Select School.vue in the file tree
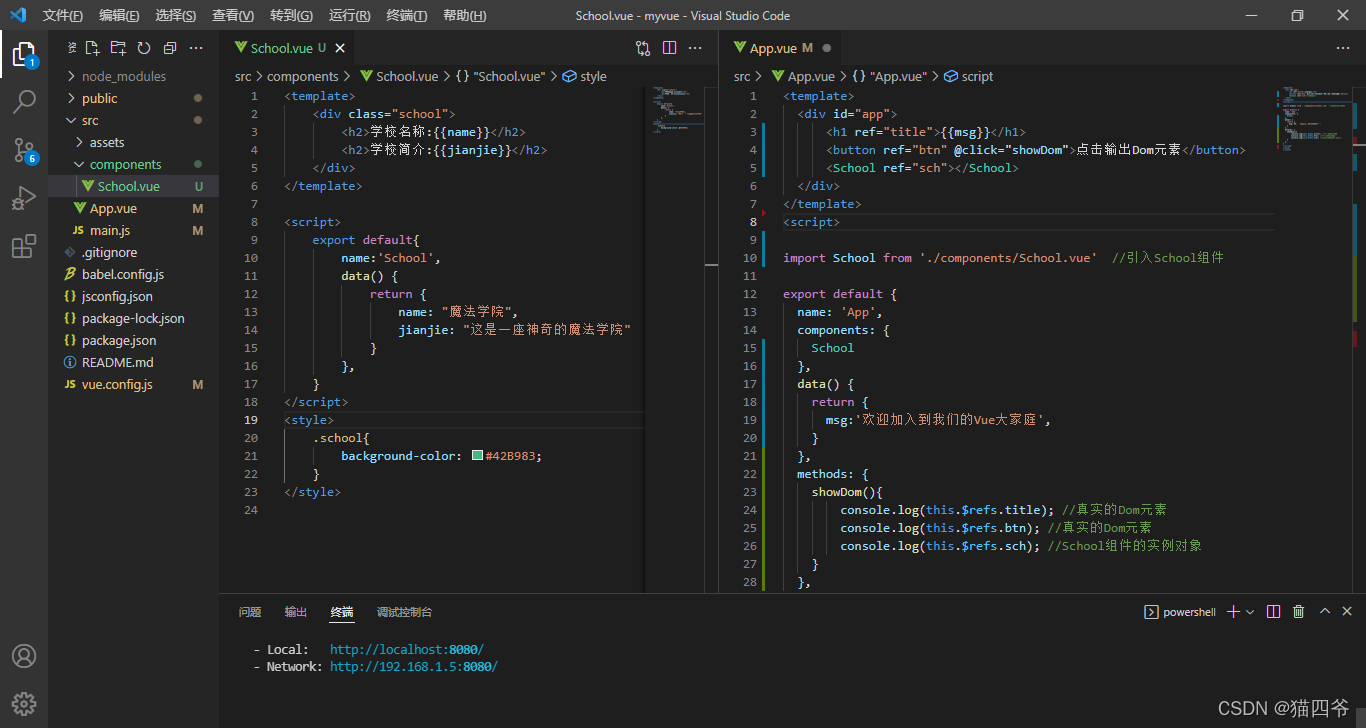 click(133, 186)
